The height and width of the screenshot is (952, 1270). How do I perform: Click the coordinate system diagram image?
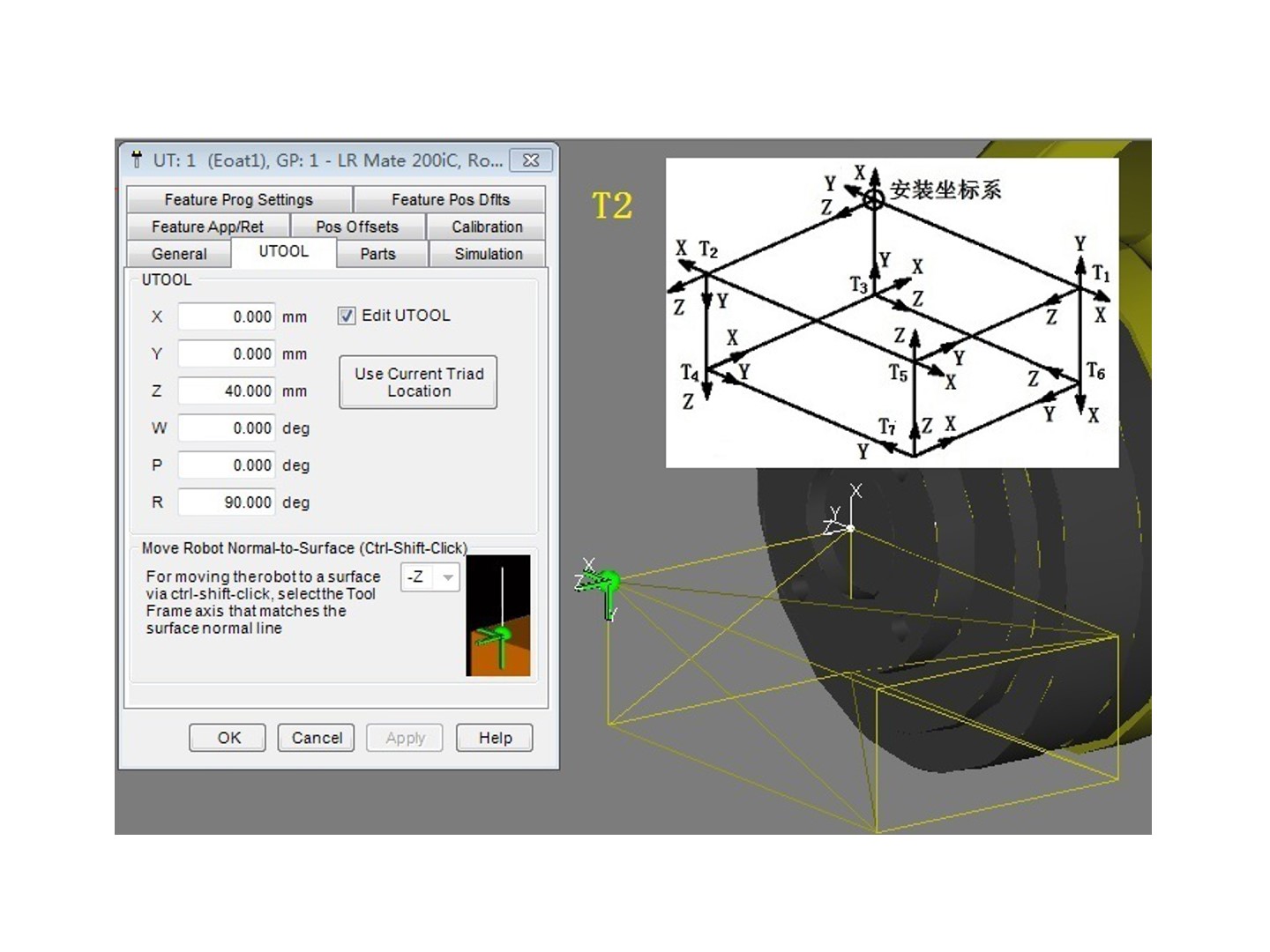click(892, 313)
